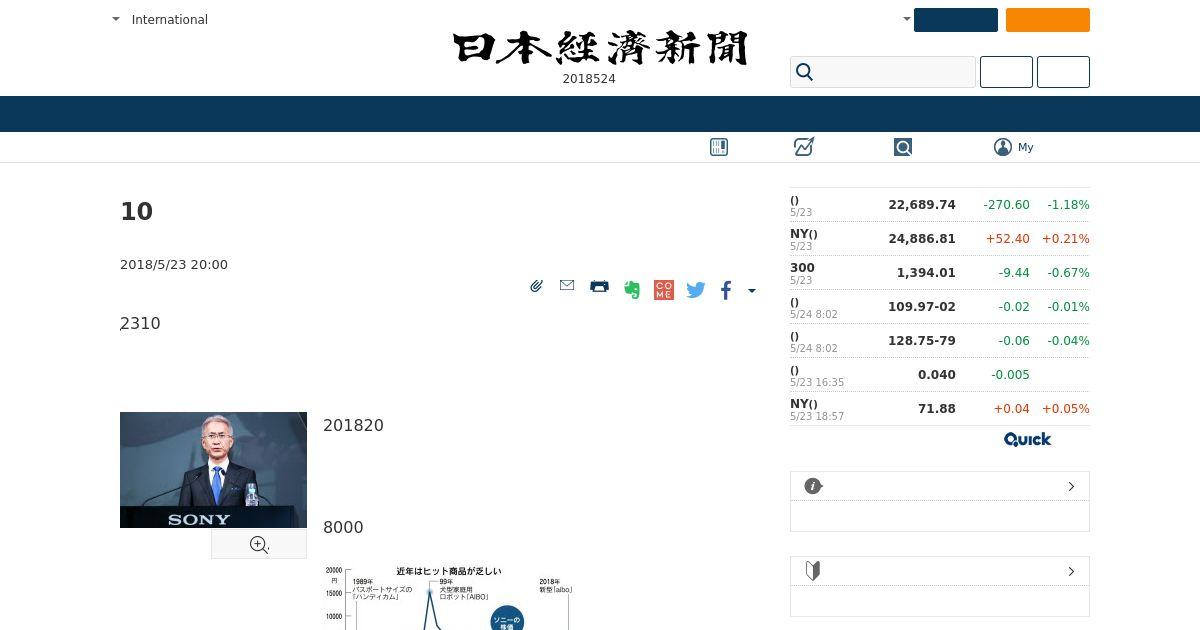Expand more share options arrow
This screenshot has width=1200, height=630.
[752, 291]
